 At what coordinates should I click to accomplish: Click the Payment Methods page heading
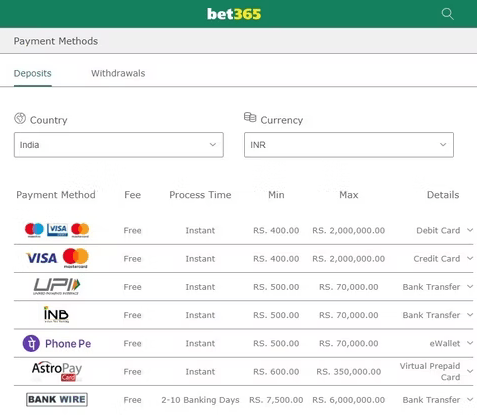click(x=56, y=41)
